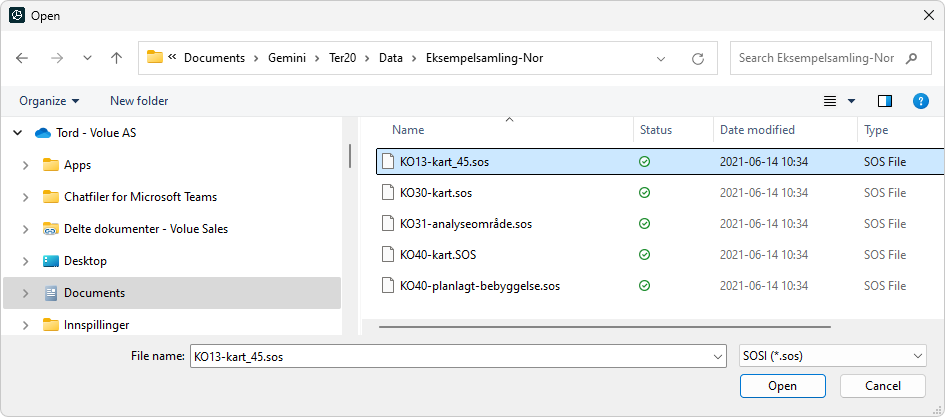The height and width of the screenshot is (417, 945).
Task: Expand Delte dokumenter - Volue Sales
Action: click(25, 229)
